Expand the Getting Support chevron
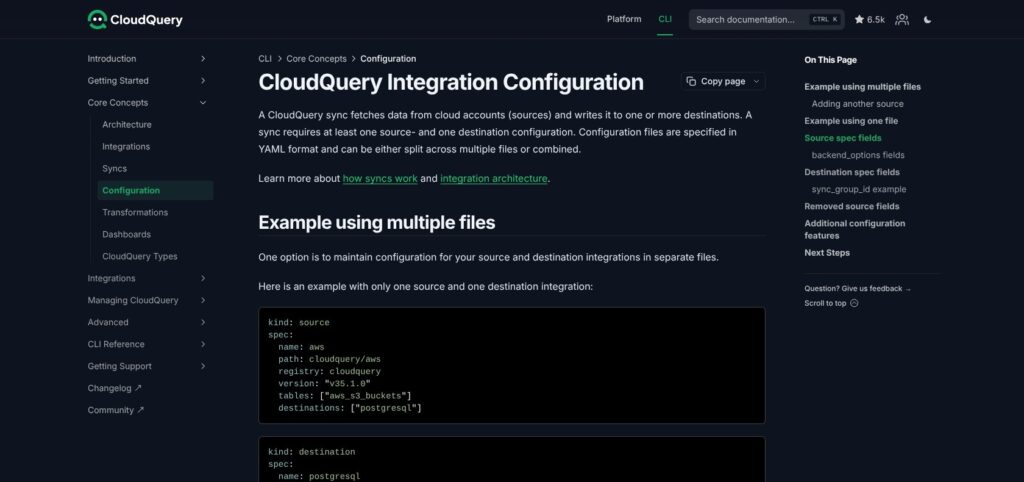 pos(202,366)
